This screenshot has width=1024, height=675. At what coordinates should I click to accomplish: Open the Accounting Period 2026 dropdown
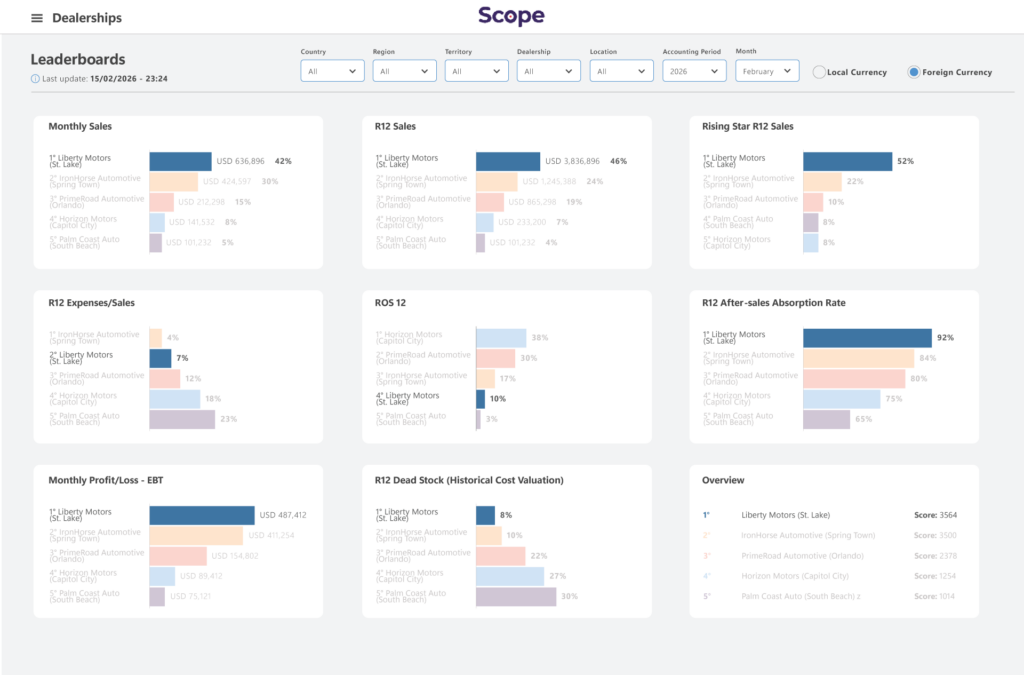click(x=694, y=71)
